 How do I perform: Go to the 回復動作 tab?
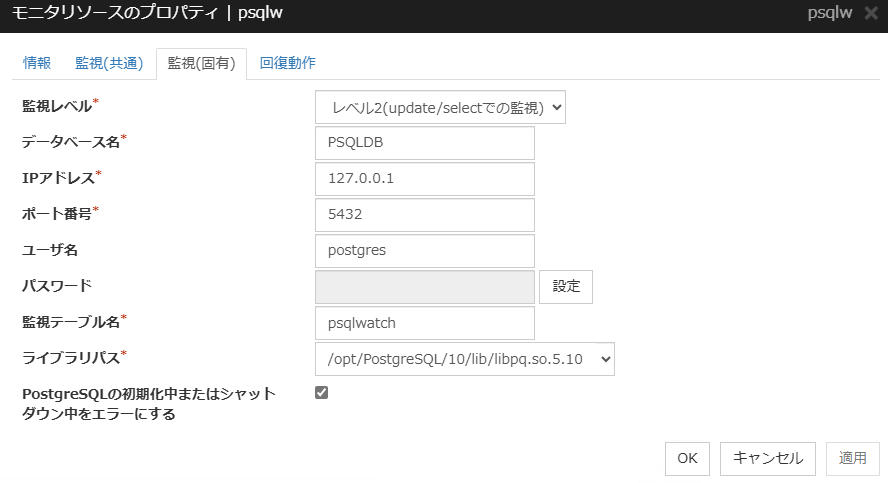[x=287, y=63]
